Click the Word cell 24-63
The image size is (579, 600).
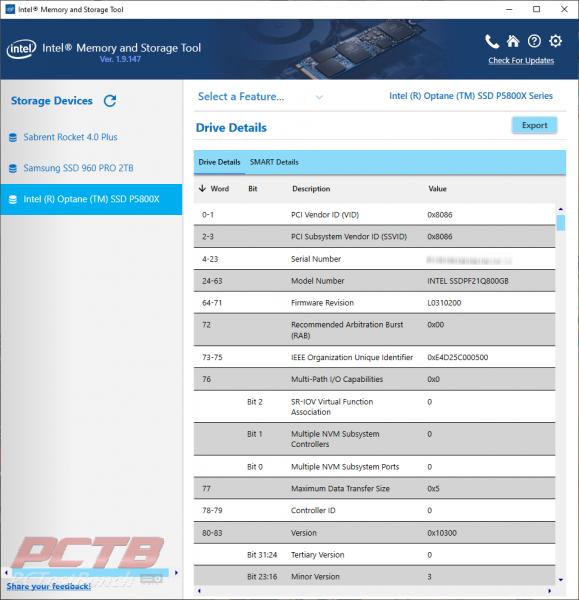click(212, 281)
